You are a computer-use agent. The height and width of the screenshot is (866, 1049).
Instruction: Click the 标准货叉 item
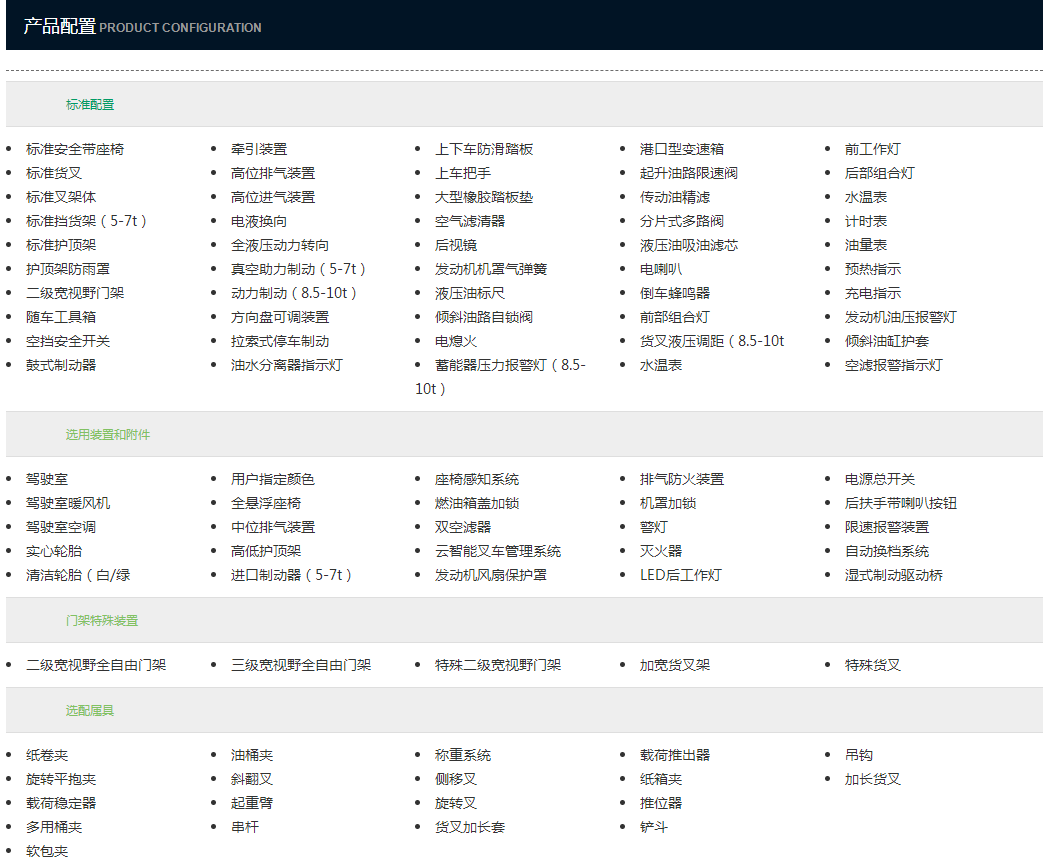54,173
